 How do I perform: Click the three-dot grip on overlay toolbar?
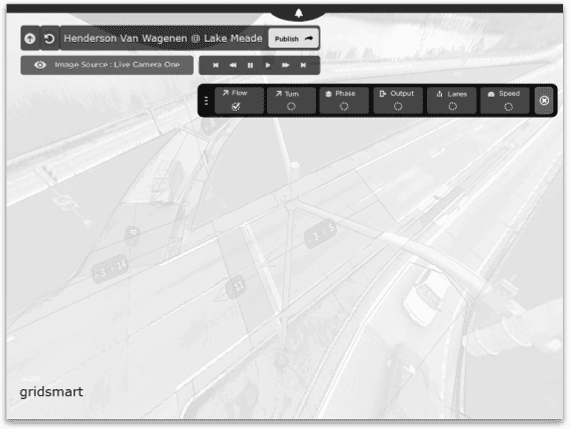pyautogui.click(x=206, y=101)
